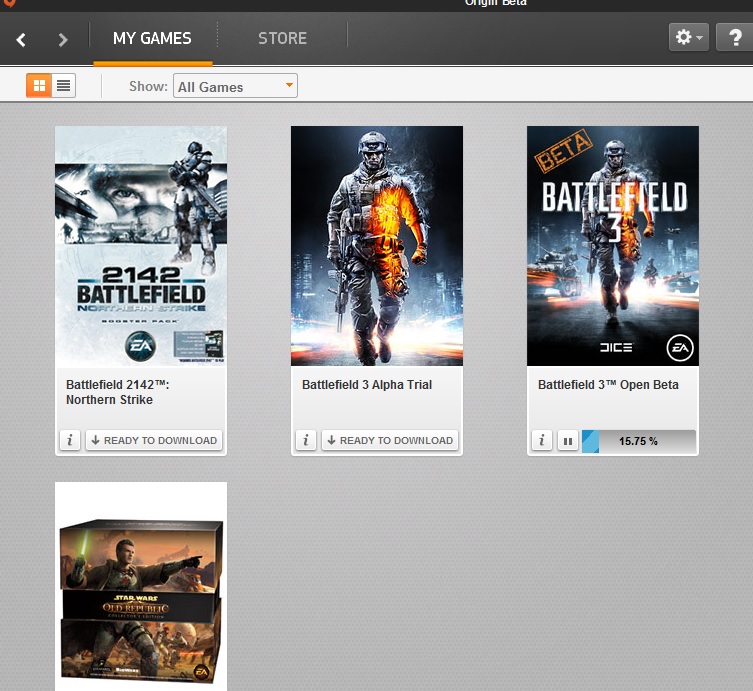Download Battlefield 2142 Northern Strike
Viewport: 753px width, 691px height.
[154, 440]
